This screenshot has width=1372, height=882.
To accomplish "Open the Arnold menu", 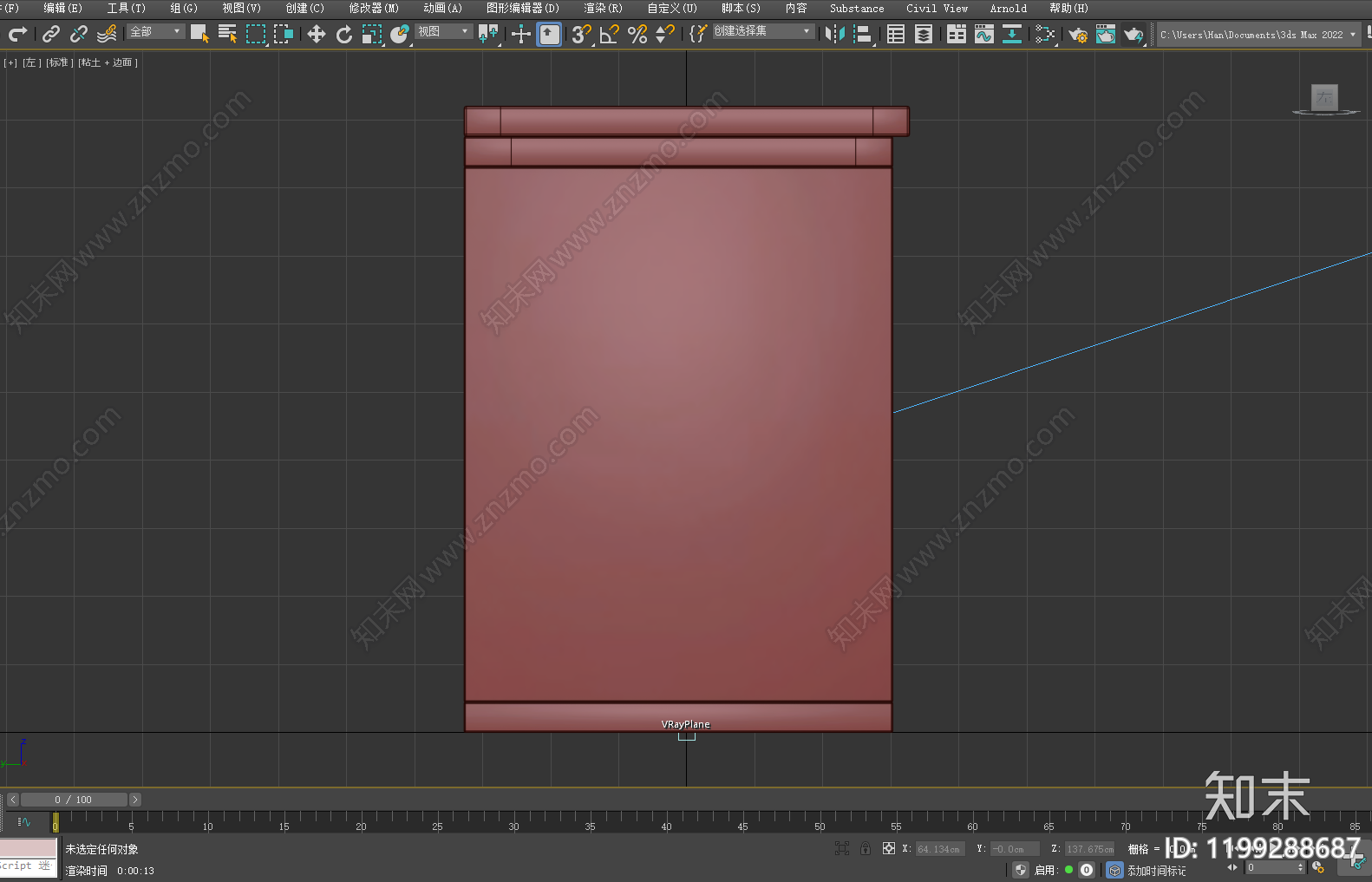I will [1008, 8].
